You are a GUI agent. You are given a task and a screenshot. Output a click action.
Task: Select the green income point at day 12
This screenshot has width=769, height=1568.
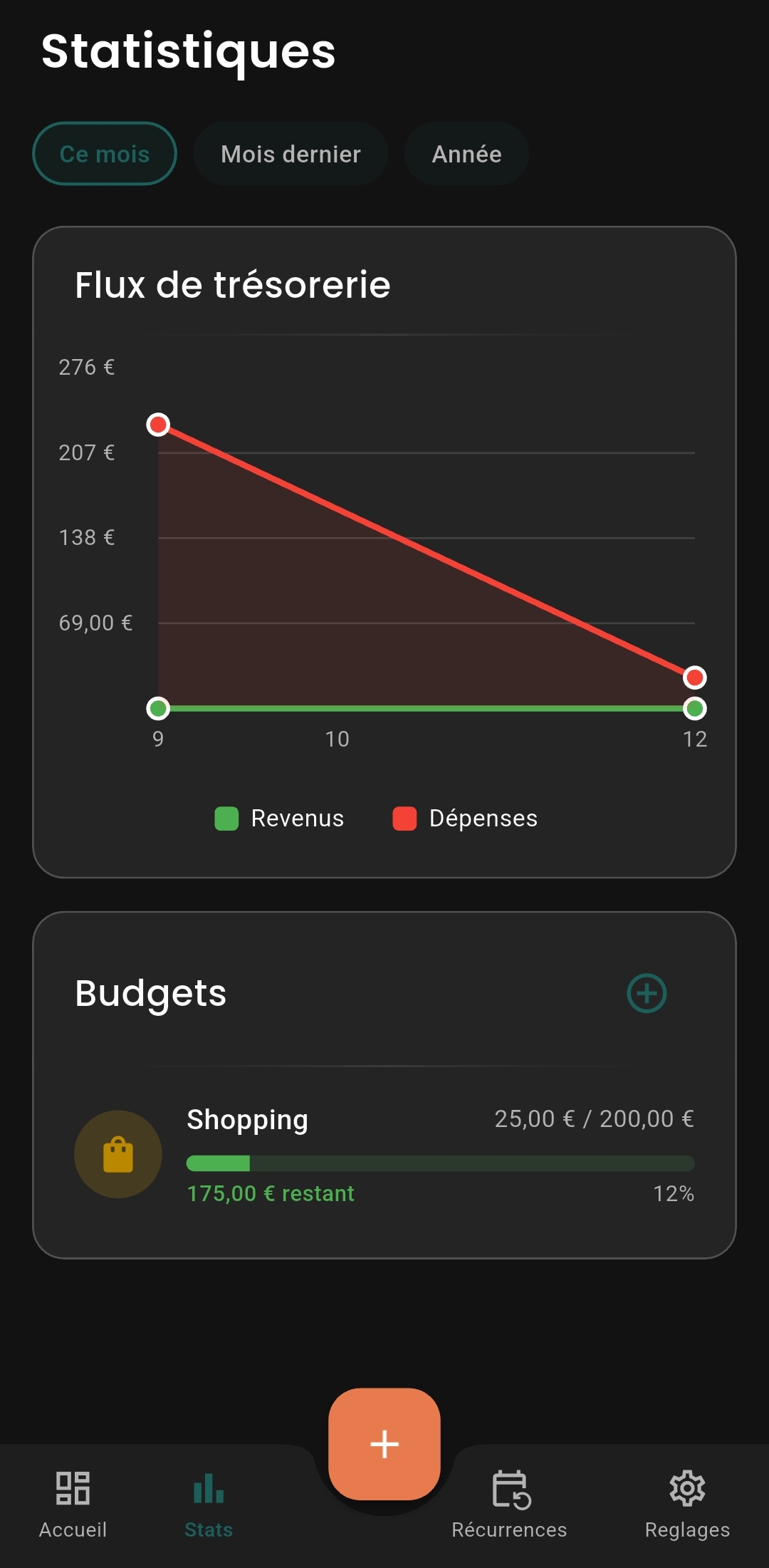[694, 709]
